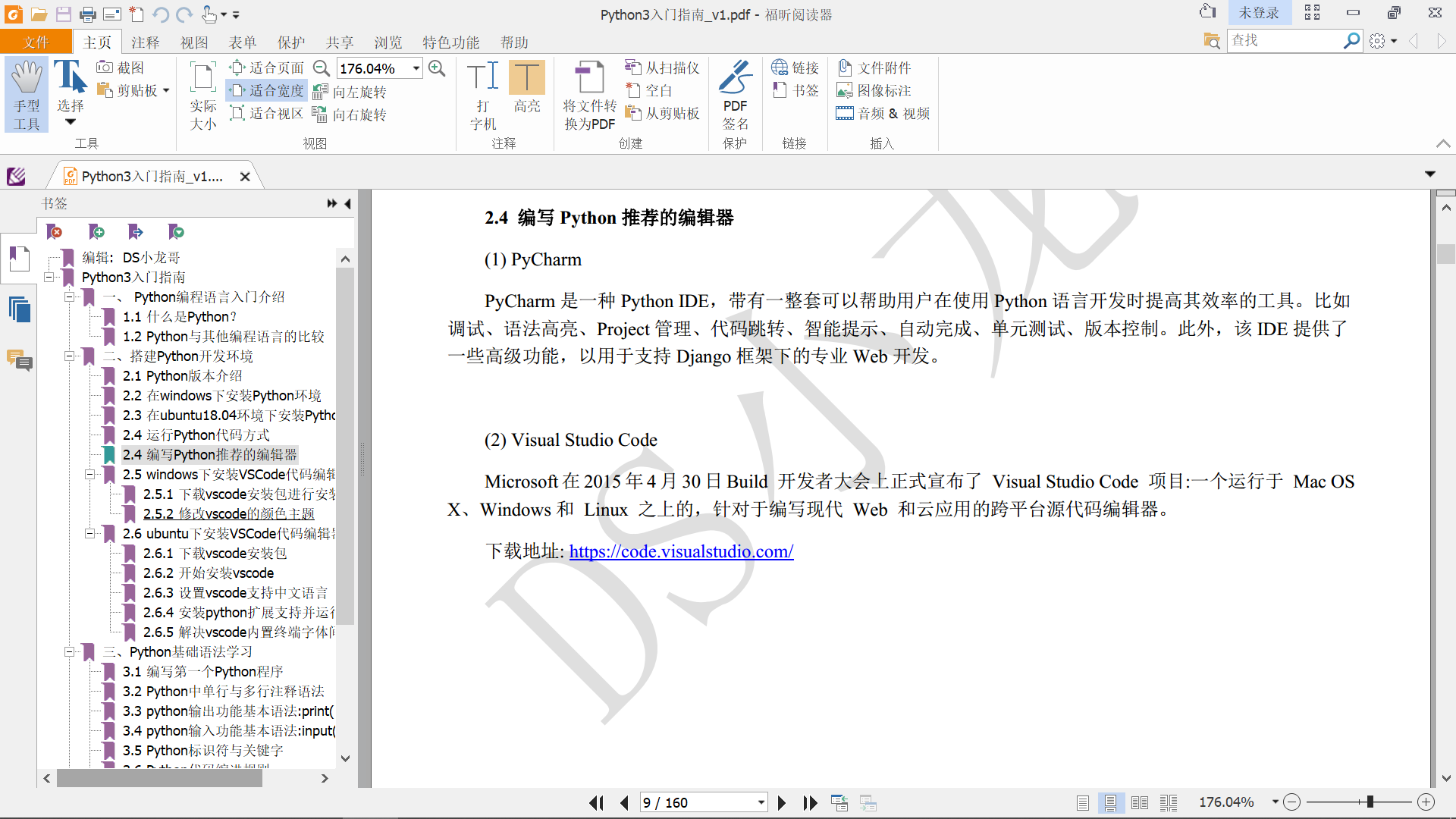
Task: Open the code.visualstudio.com download link
Action: click(680, 551)
